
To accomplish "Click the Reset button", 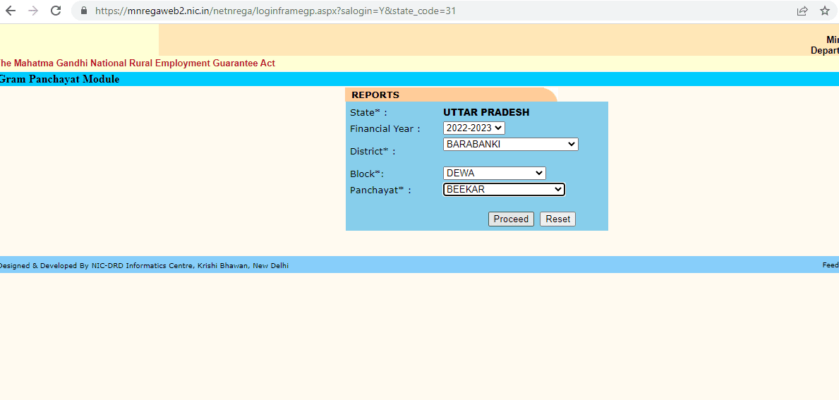I will pyautogui.click(x=557, y=219).
